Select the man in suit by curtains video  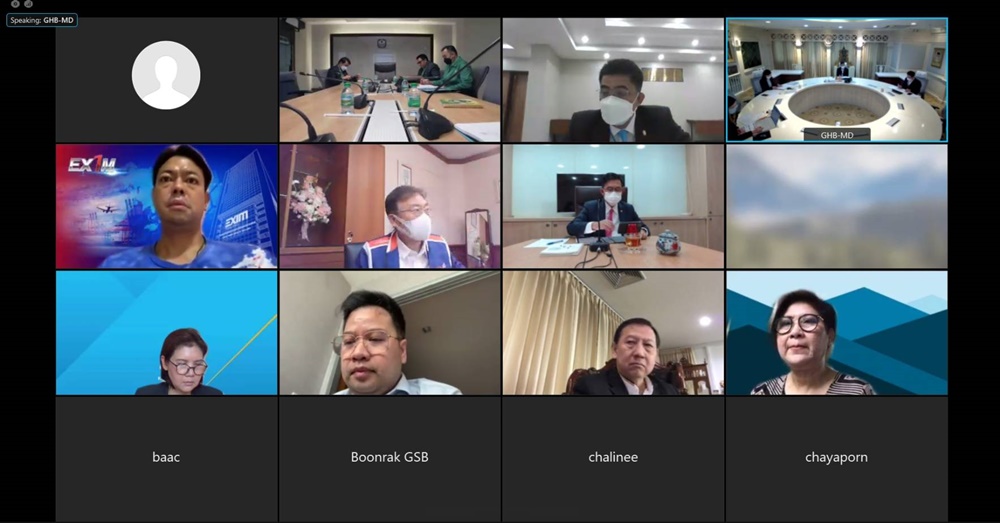pos(613,333)
